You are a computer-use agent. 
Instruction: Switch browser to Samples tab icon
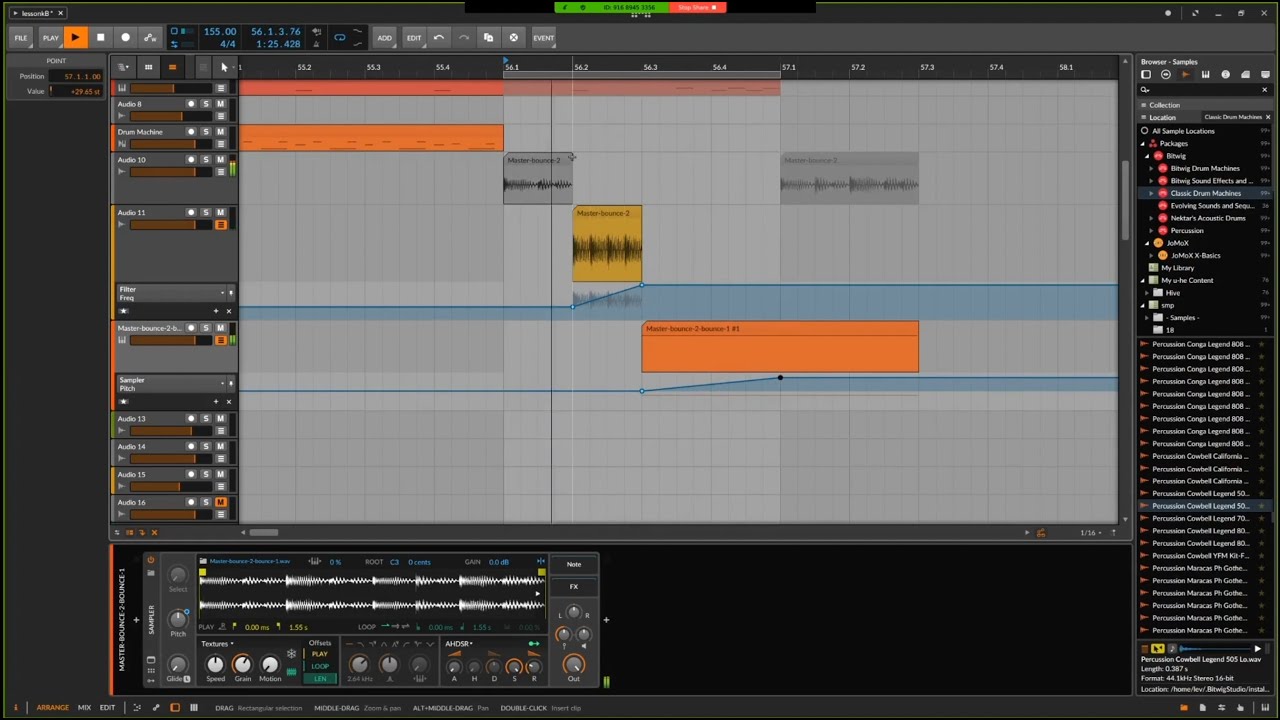pyautogui.click(x=1186, y=75)
